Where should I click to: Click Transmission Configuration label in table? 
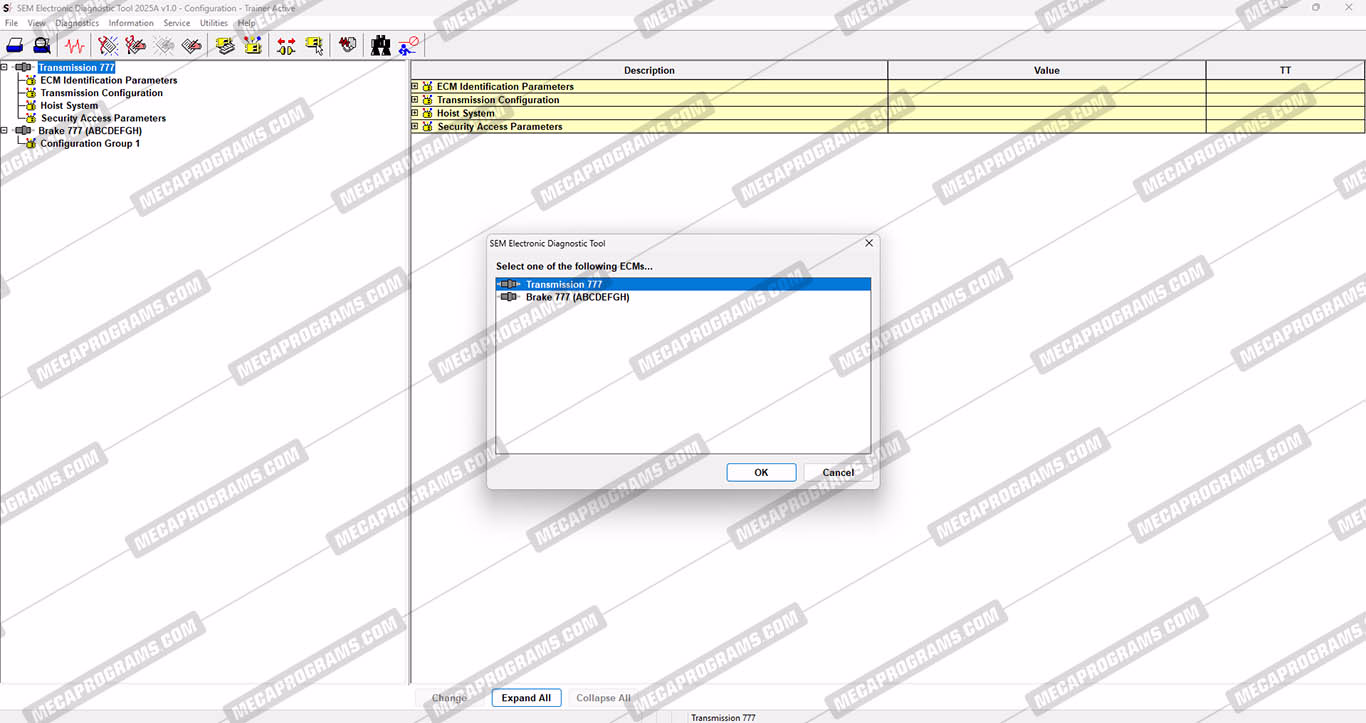click(498, 100)
